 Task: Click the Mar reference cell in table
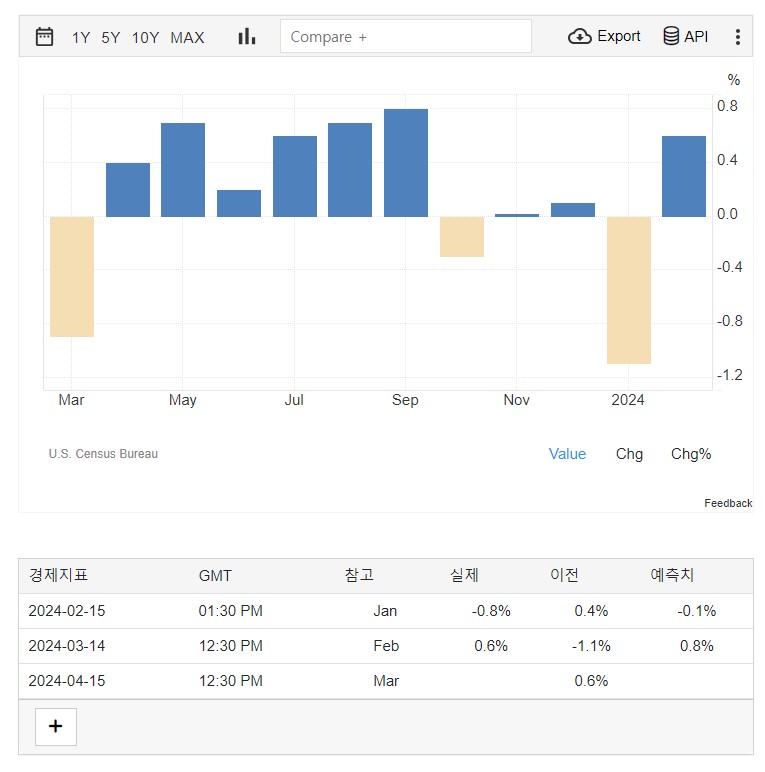click(386, 681)
